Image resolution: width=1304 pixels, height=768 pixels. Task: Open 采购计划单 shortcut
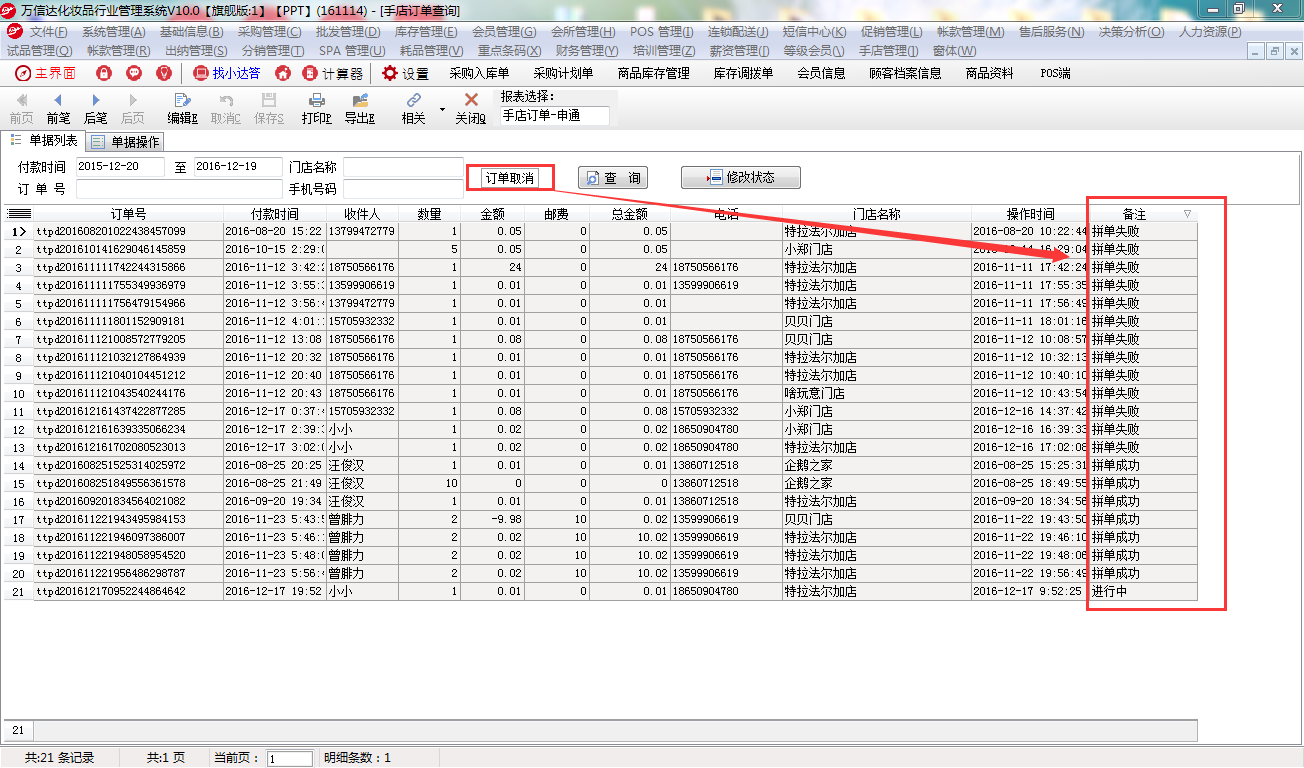(563, 73)
